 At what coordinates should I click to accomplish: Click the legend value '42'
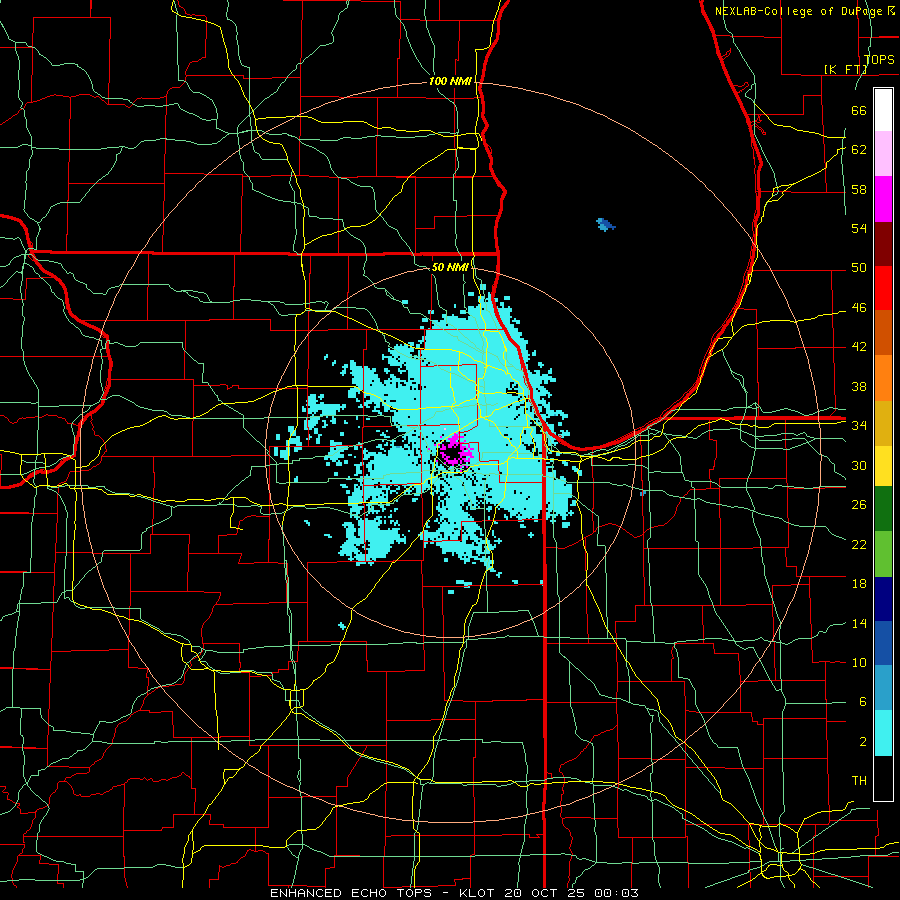(x=859, y=347)
